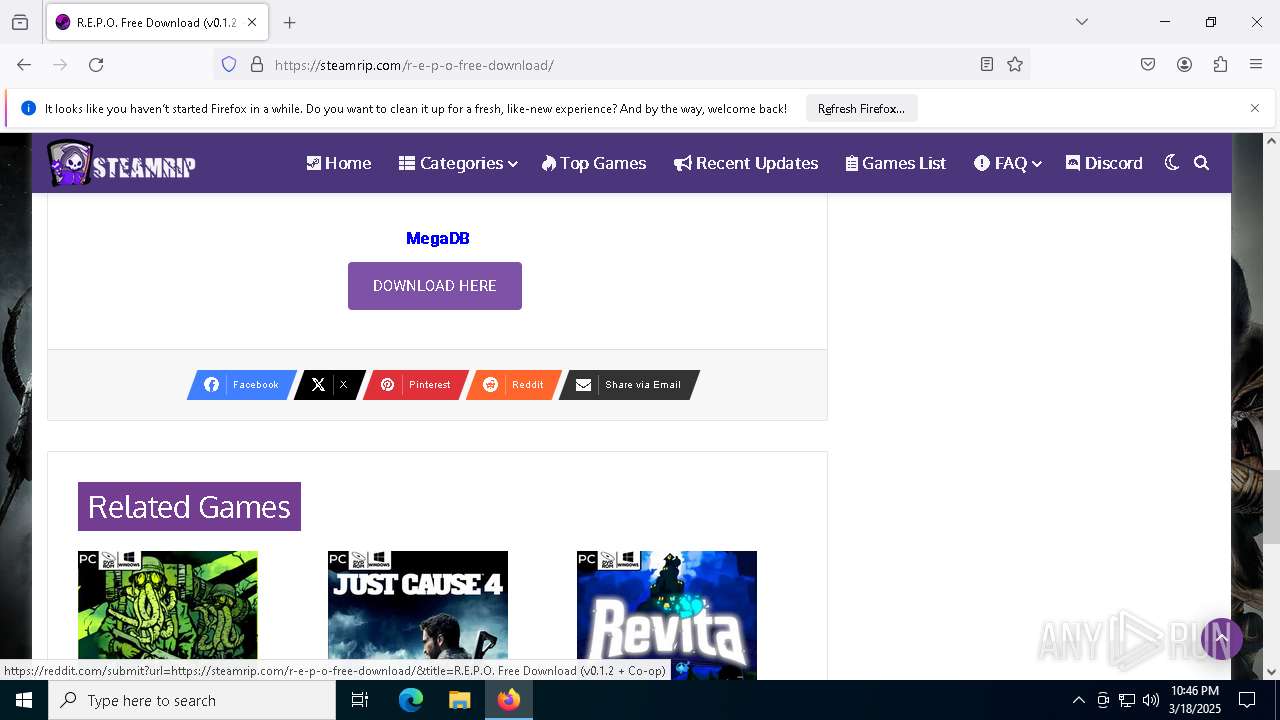This screenshot has height=720, width=1280.
Task: Toggle Reader View icon in address bar
Action: pos(987,64)
